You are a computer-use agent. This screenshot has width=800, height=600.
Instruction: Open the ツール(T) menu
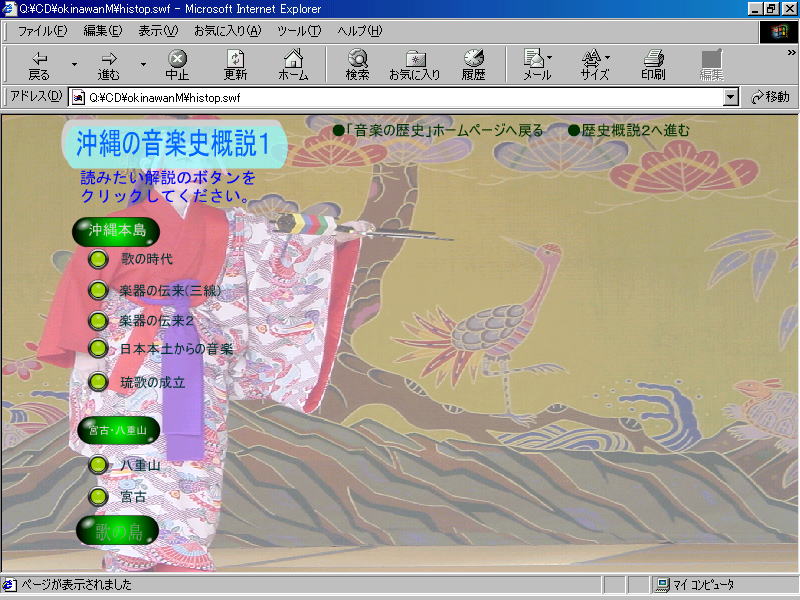299,31
